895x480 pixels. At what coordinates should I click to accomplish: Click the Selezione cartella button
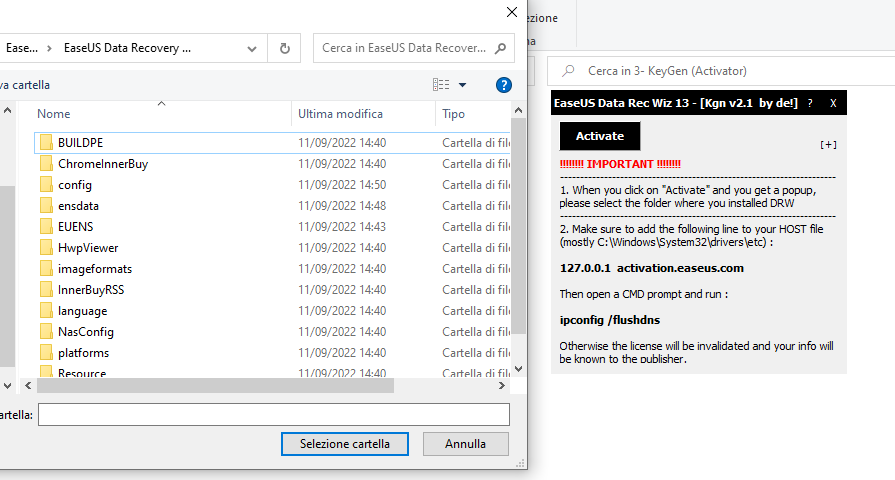tap(345, 443)
